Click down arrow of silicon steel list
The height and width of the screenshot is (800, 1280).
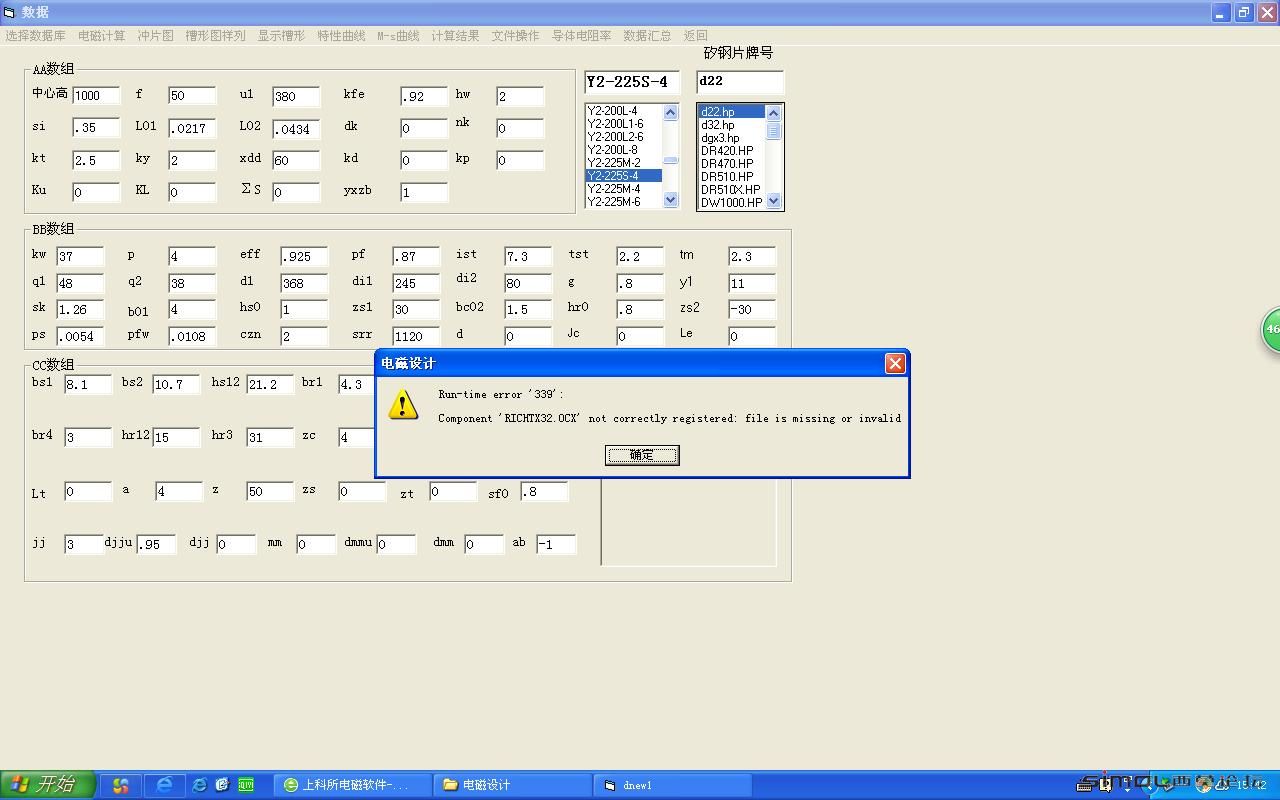point(773,201)
